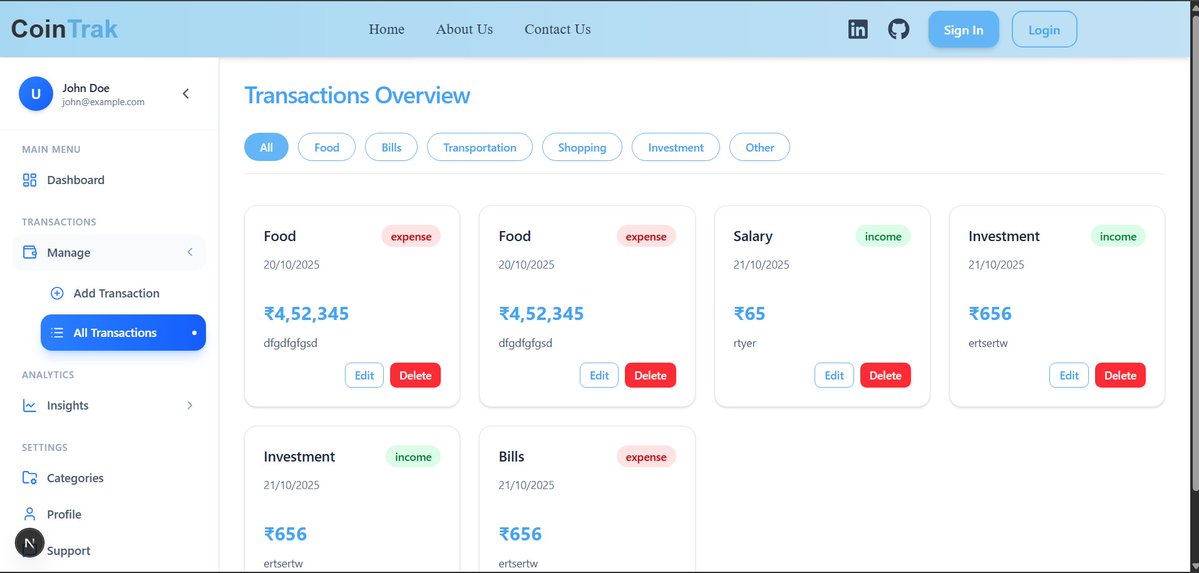1199x573 pixels.
Task: Collapse the Manage submenu chevron
Action: pyautogui.click(x=190, y=252)
